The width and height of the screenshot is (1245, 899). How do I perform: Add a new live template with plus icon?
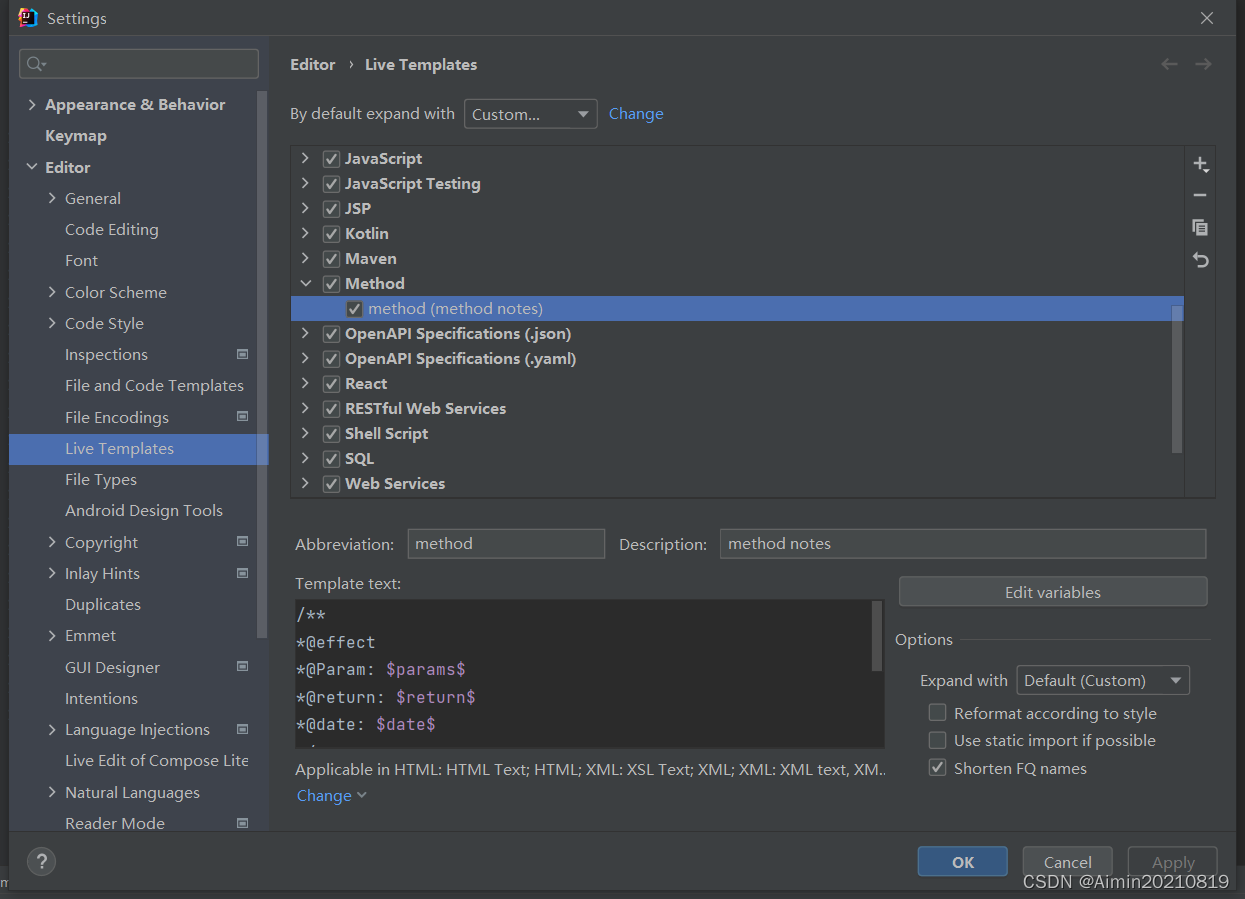(x=1201, y=164)
